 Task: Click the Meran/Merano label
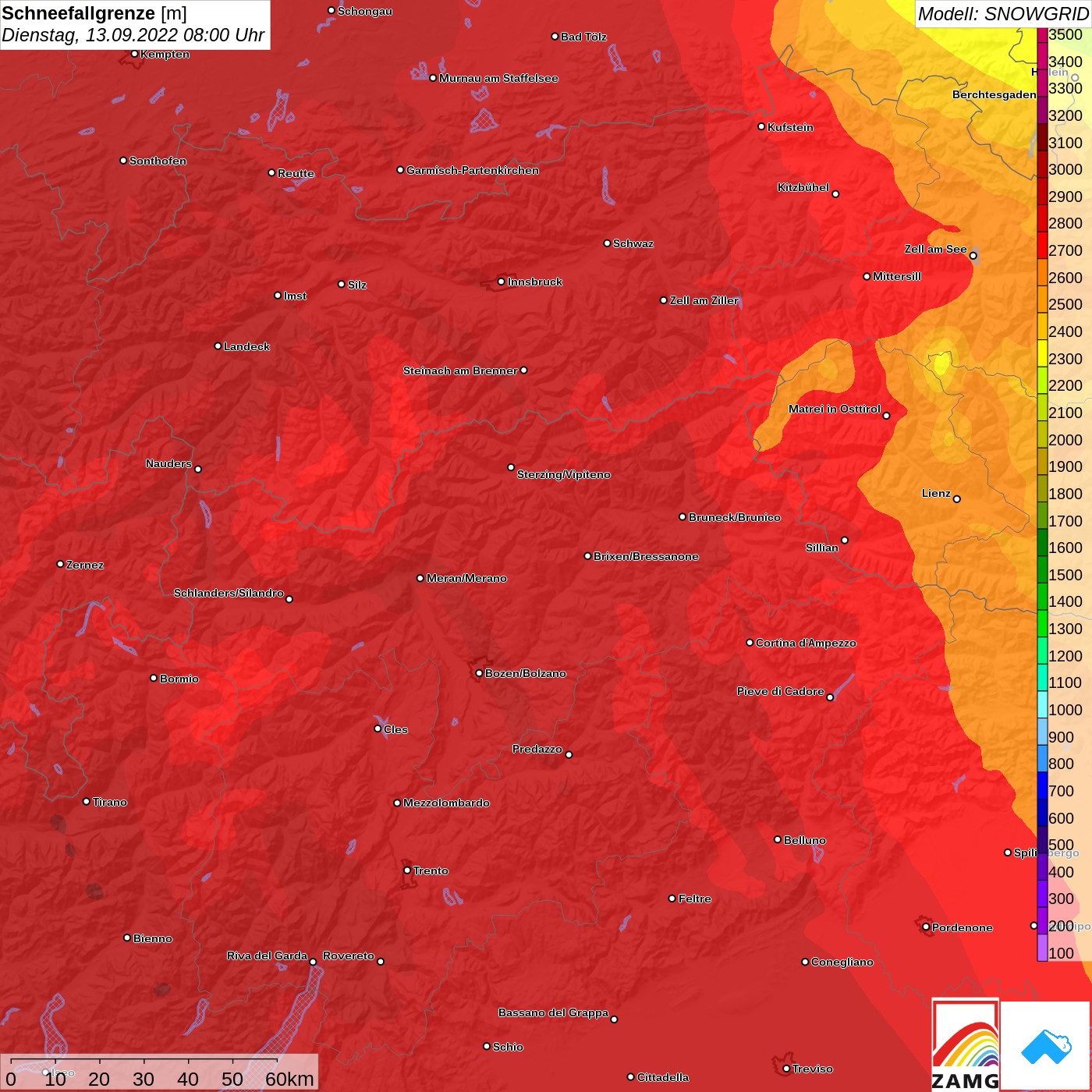[x=466, y=578]
